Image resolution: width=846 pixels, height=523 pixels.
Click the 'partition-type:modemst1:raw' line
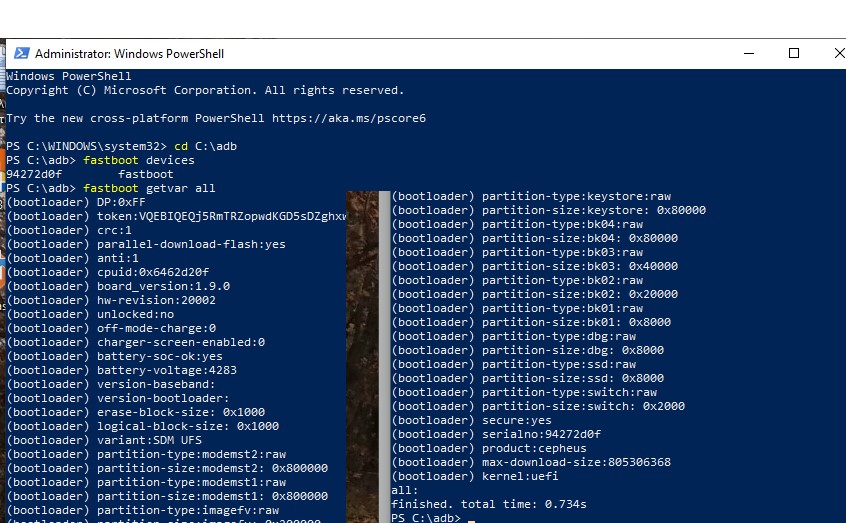tap(146, 483)
